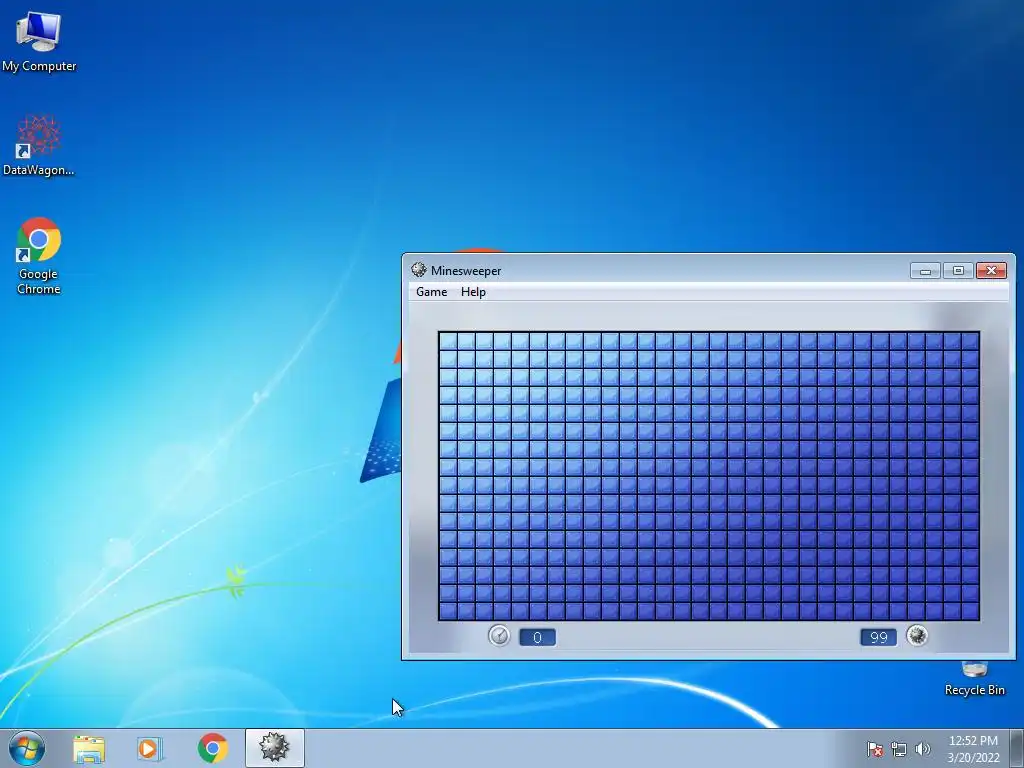Reveal the bottom-right corner tile of the minefield
Screen dimensions: 1024x768
(x=970, y=611)
